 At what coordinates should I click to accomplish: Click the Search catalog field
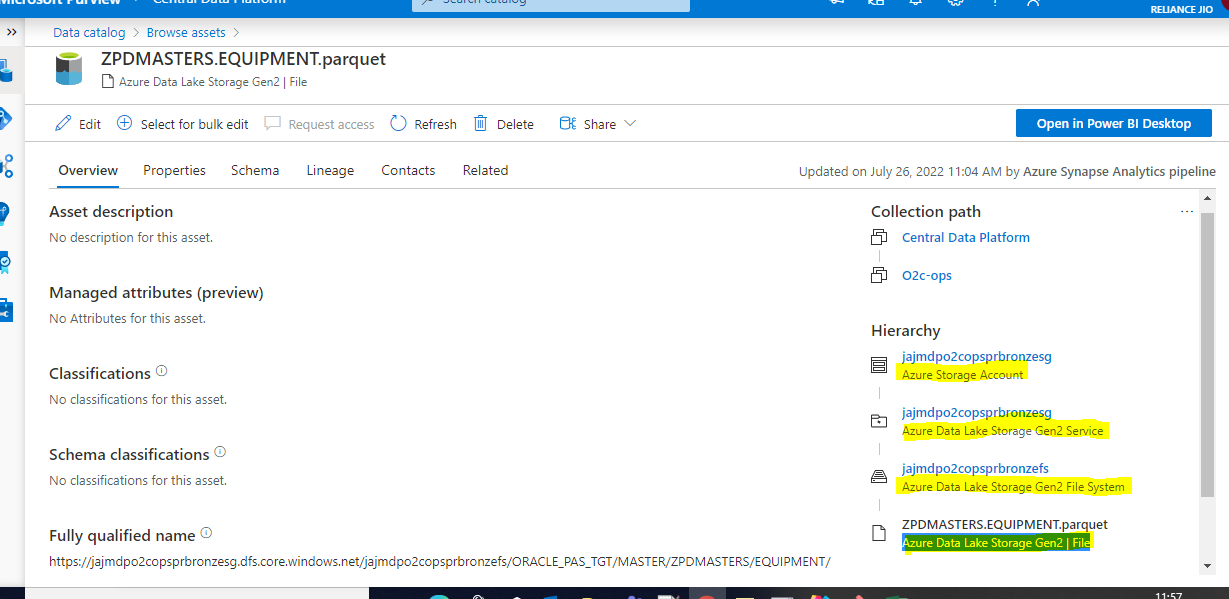tap(551, 3)
